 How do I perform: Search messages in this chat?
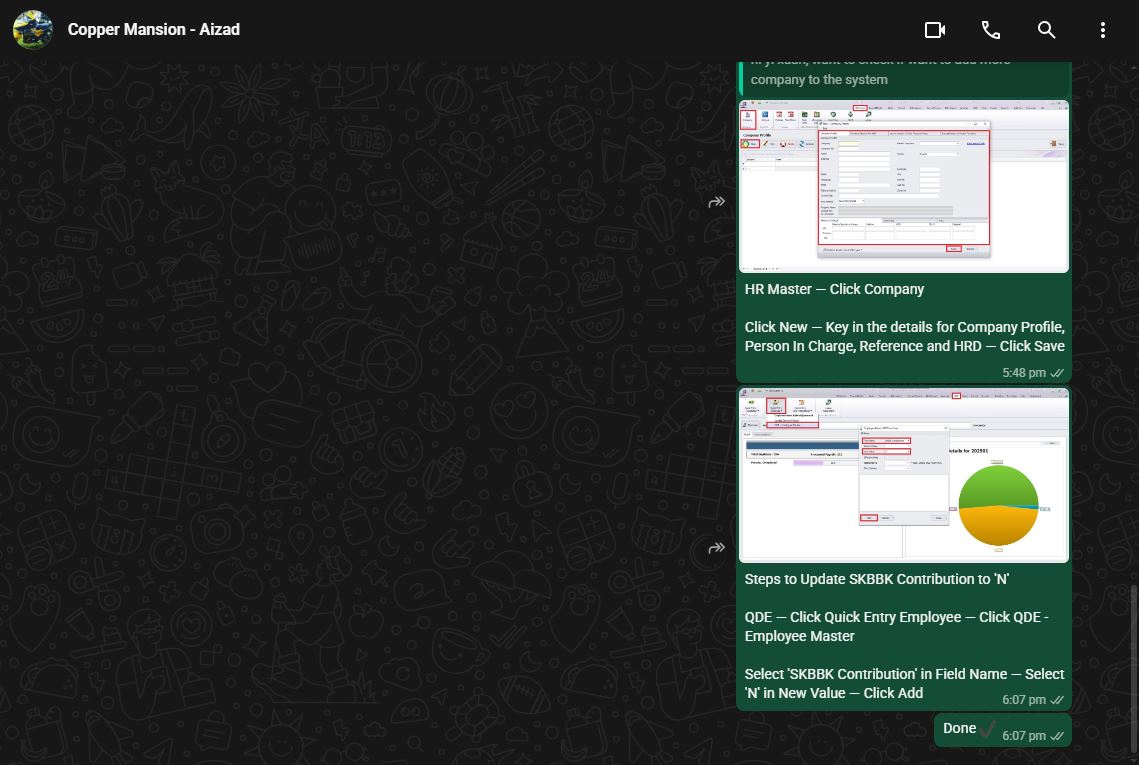tap(1046, 30)
